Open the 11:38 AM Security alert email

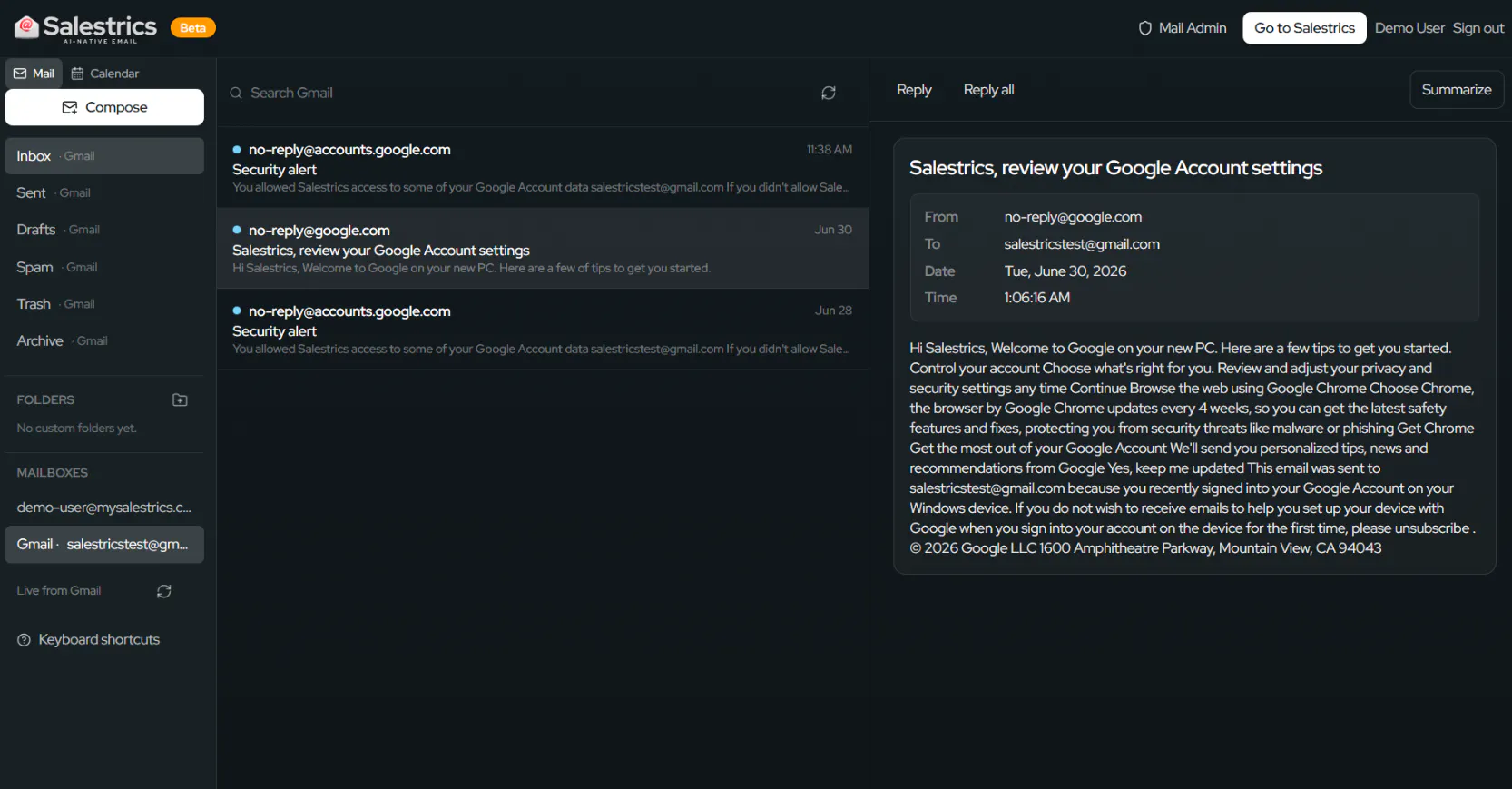pyautogui.click(x=543, y=168)
